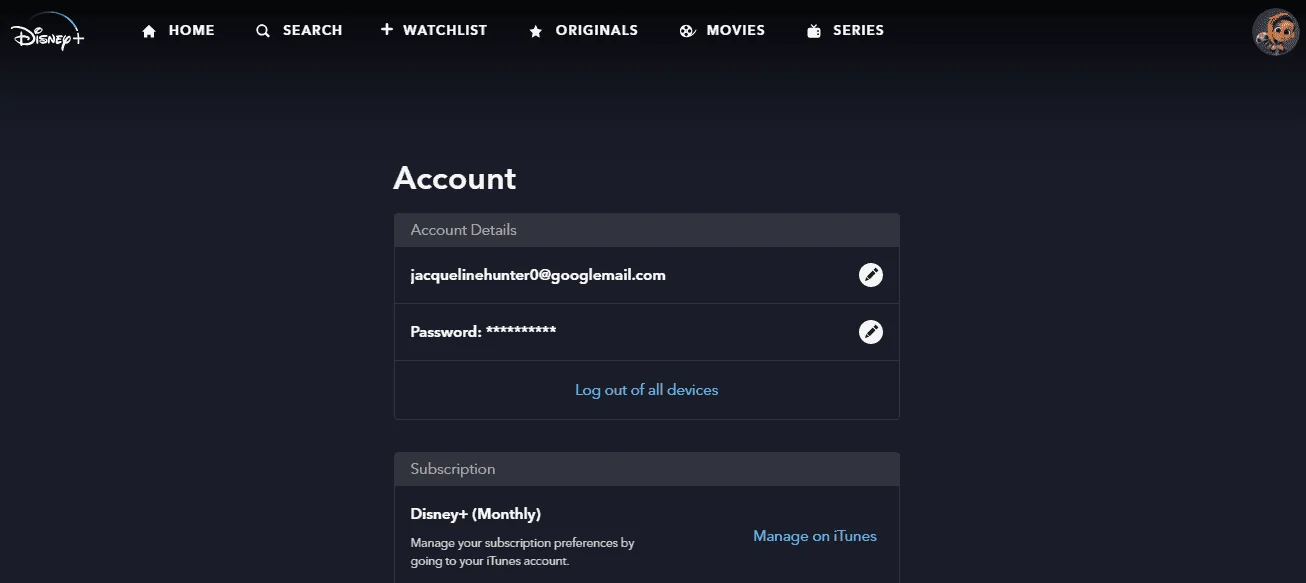The height and width of the screenshot is (583, 1306).
Task: Click the Originals star icon
Action: (536, 31)
